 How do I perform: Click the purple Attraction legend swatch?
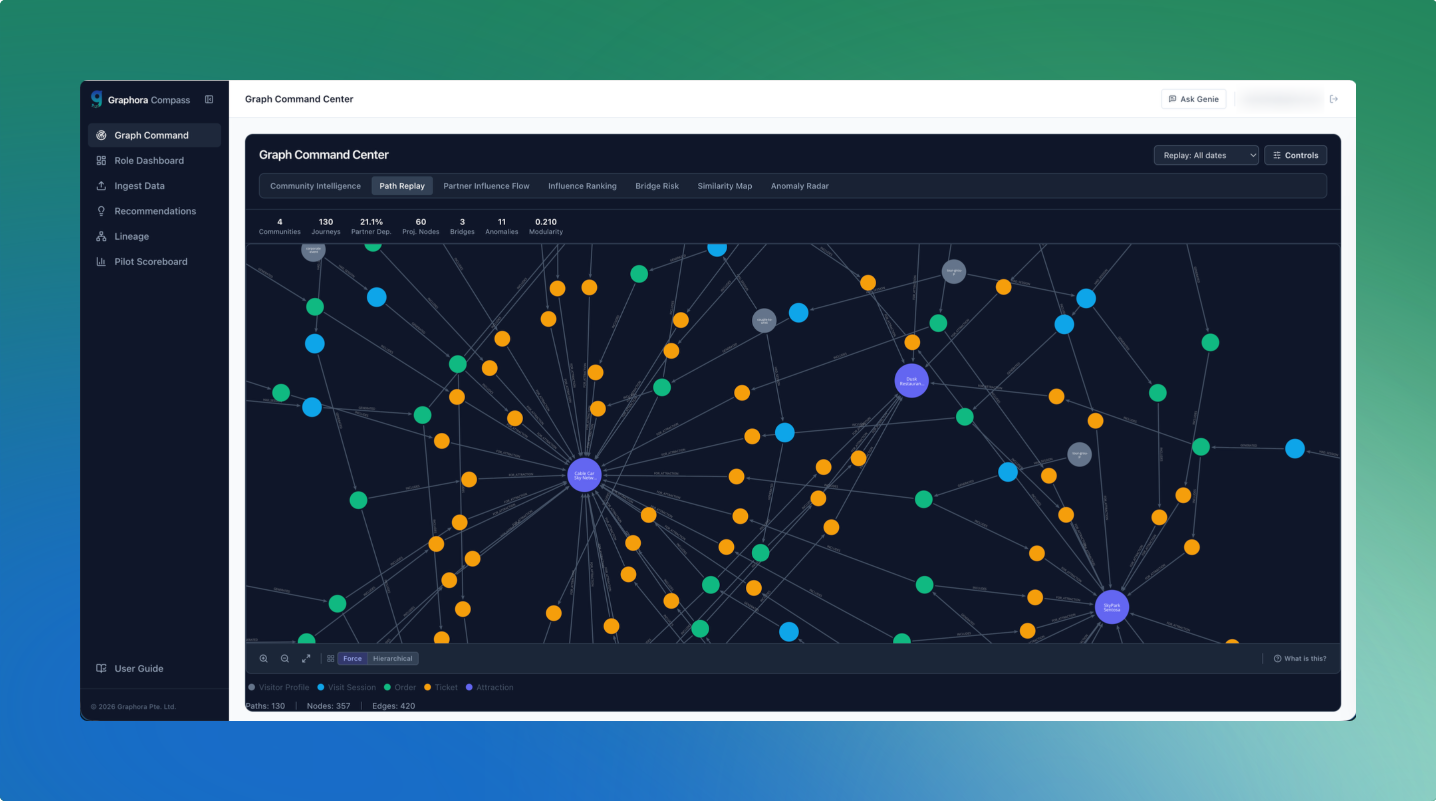[470, 687]
